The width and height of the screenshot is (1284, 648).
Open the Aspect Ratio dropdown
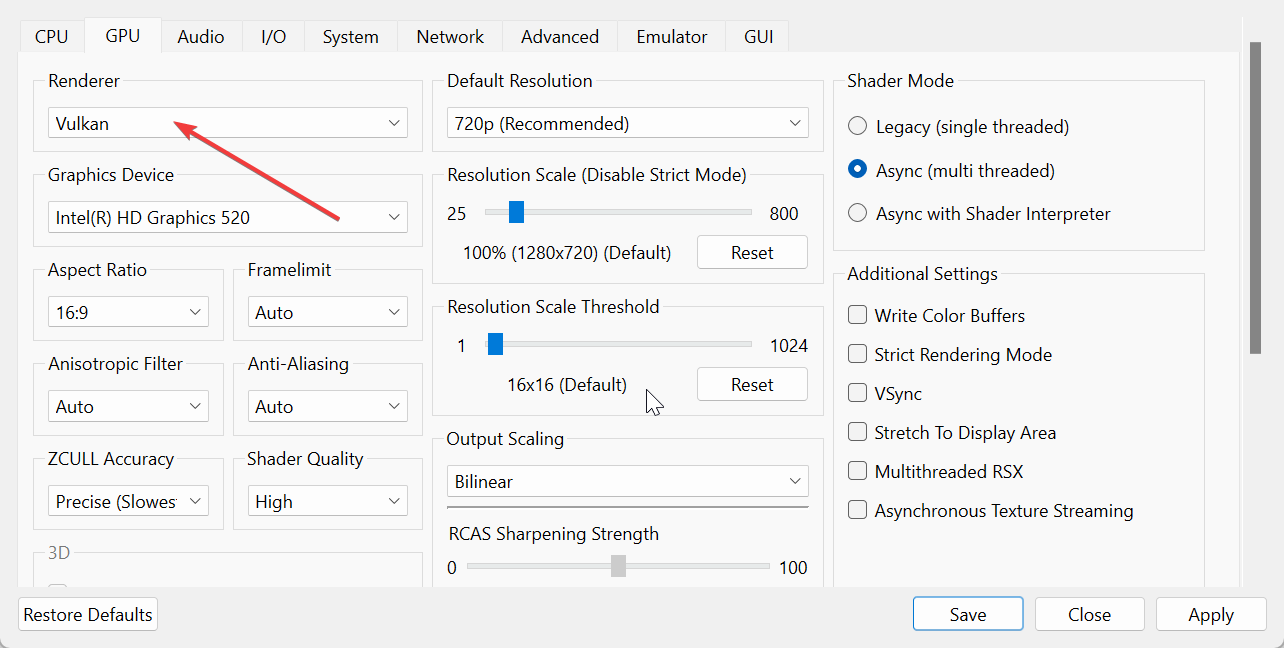(128, 312)
